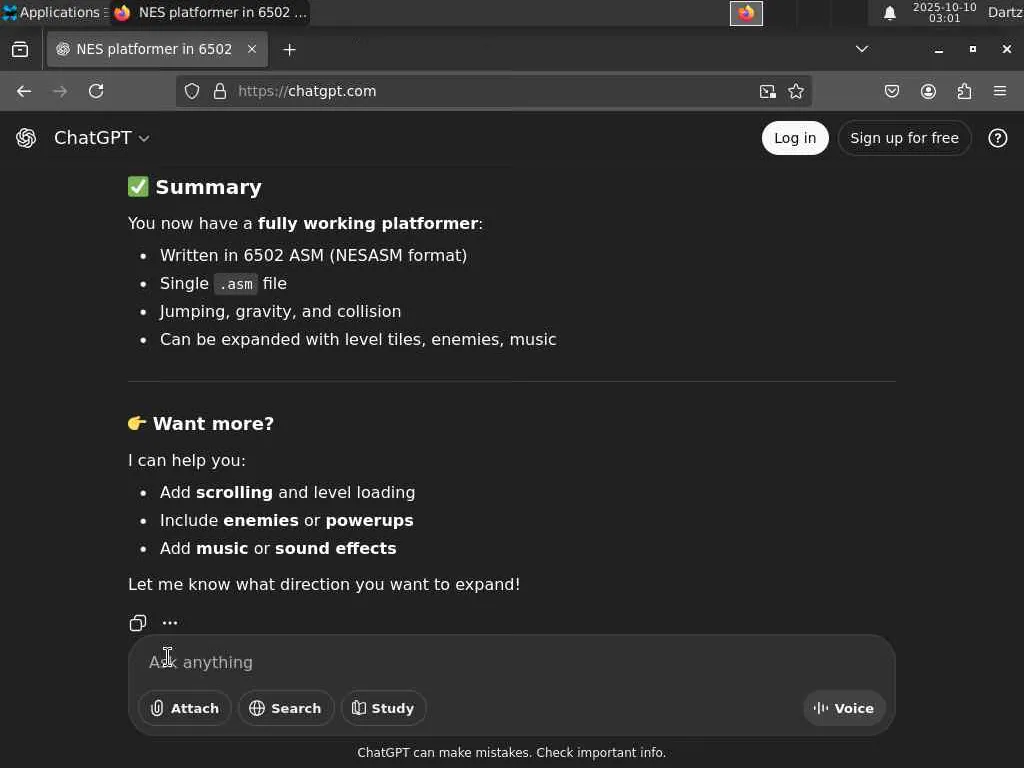1024x768 pixels.
Task: Click the translate page icon in address bar
Action: click(767, 91)
